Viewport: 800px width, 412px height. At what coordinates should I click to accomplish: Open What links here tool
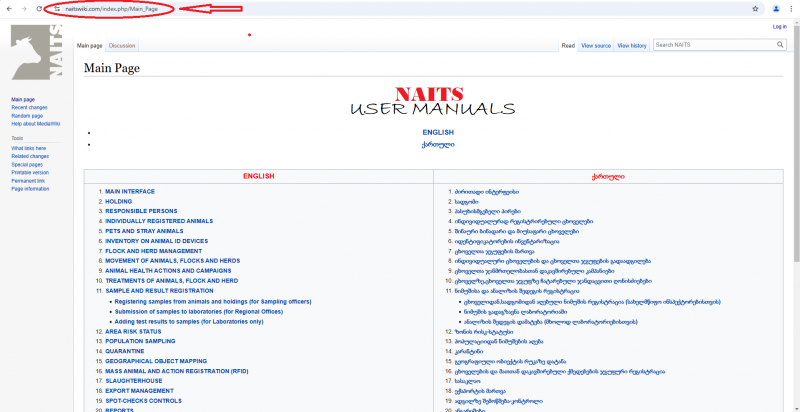coord(29,148)
